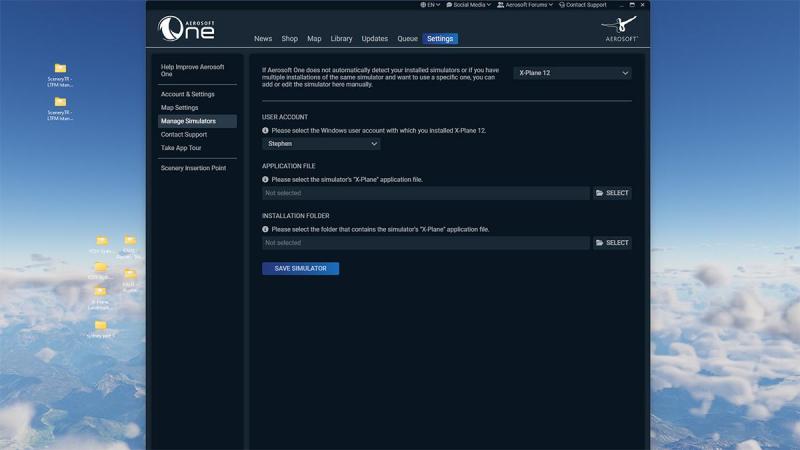Select the Settings tab
This screenshot has width=800, height=450.
[440, 39]
